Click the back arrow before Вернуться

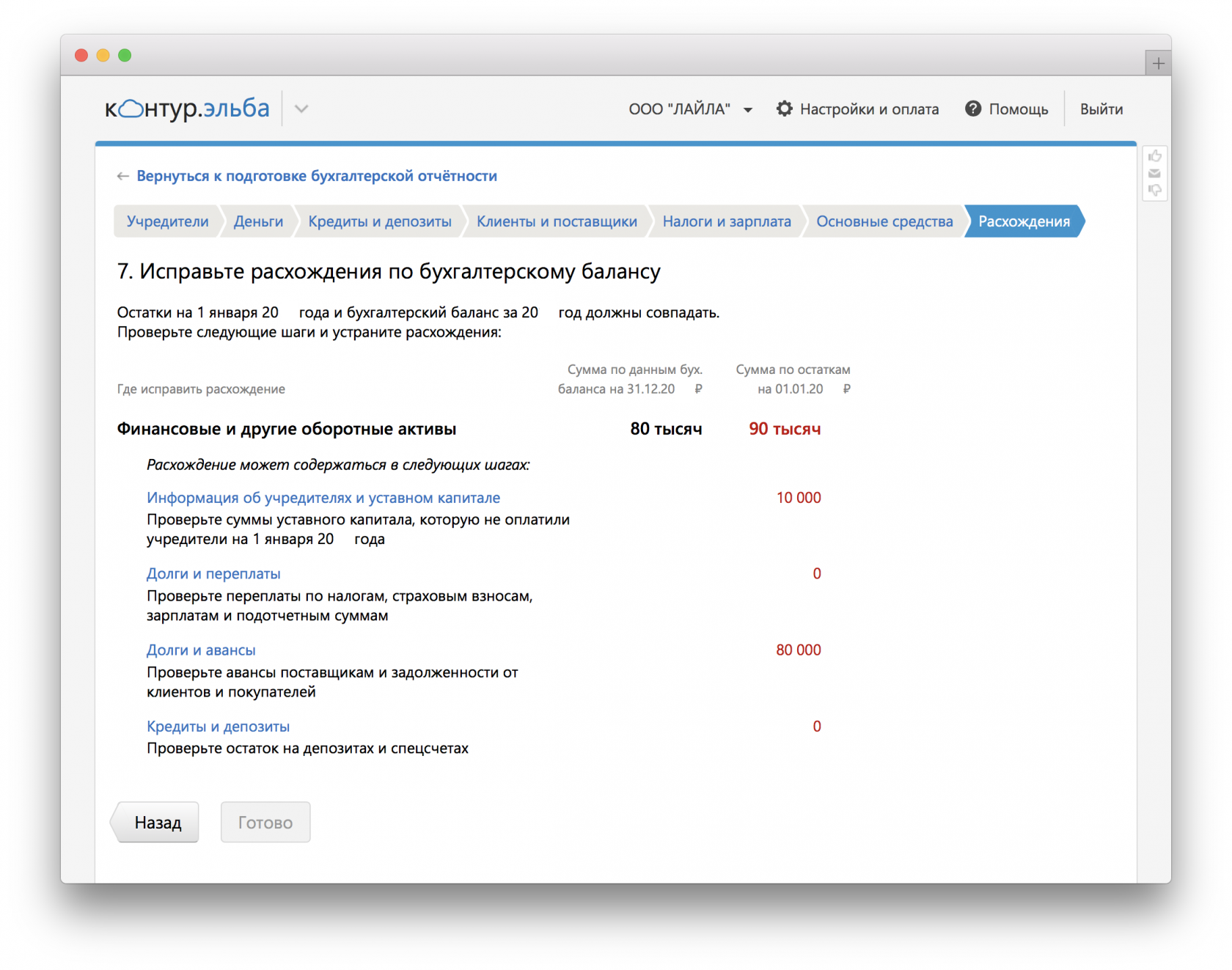(122, 176)
